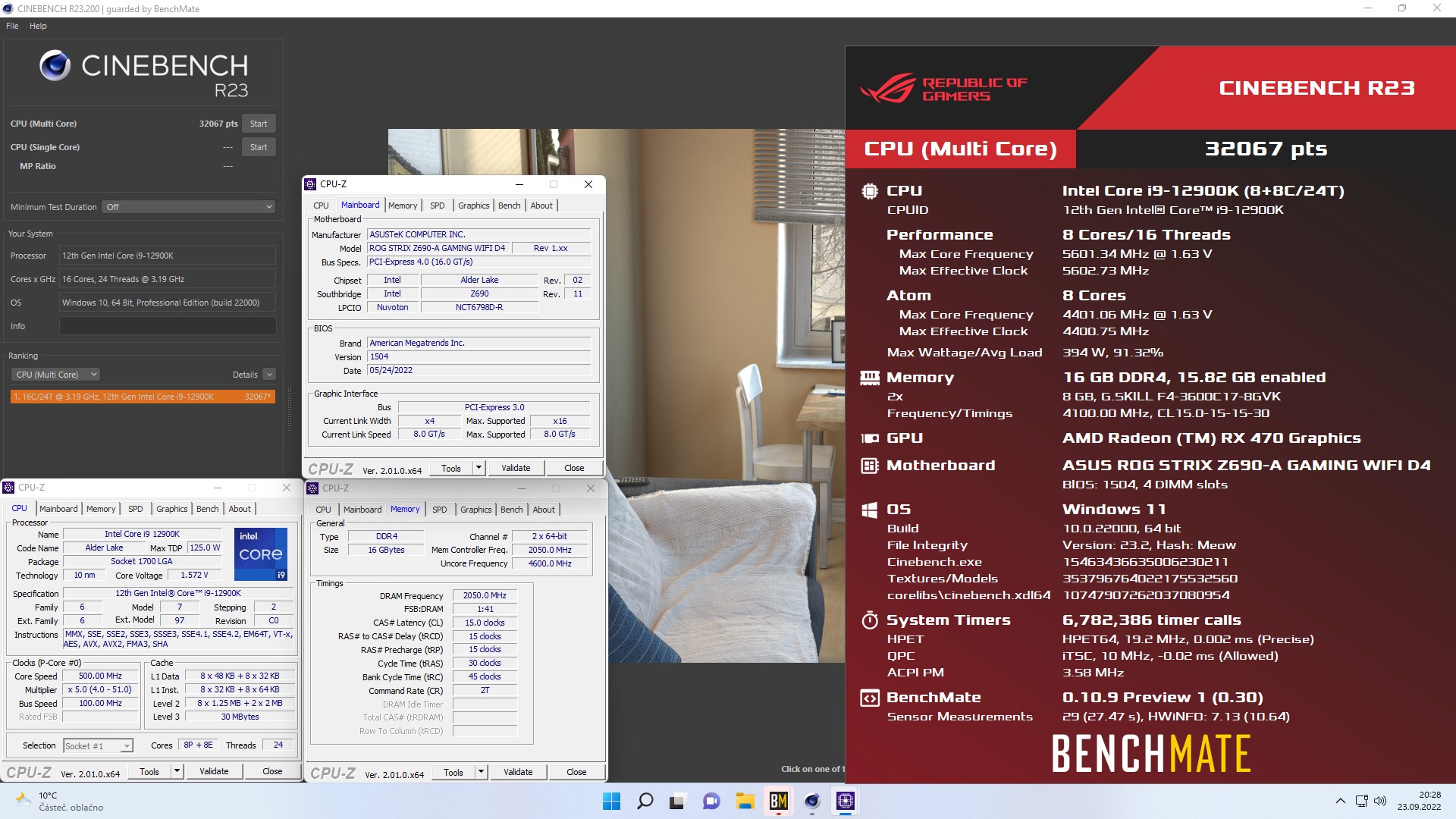Open the Cinebench File menu
This screenshot has height=819, width=1456.
click(12, 26)
